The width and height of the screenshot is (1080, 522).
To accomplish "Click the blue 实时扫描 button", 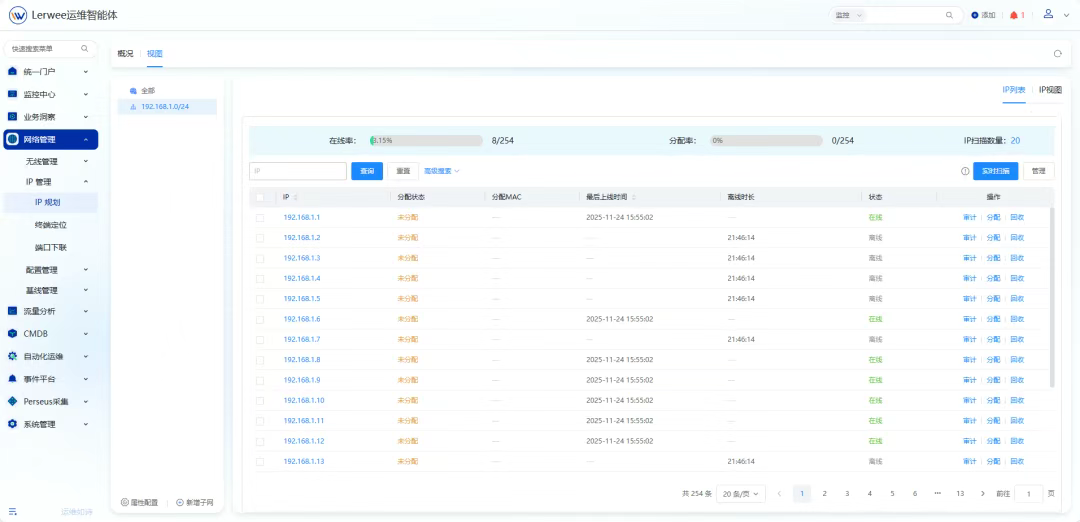I will click(995, 171).
